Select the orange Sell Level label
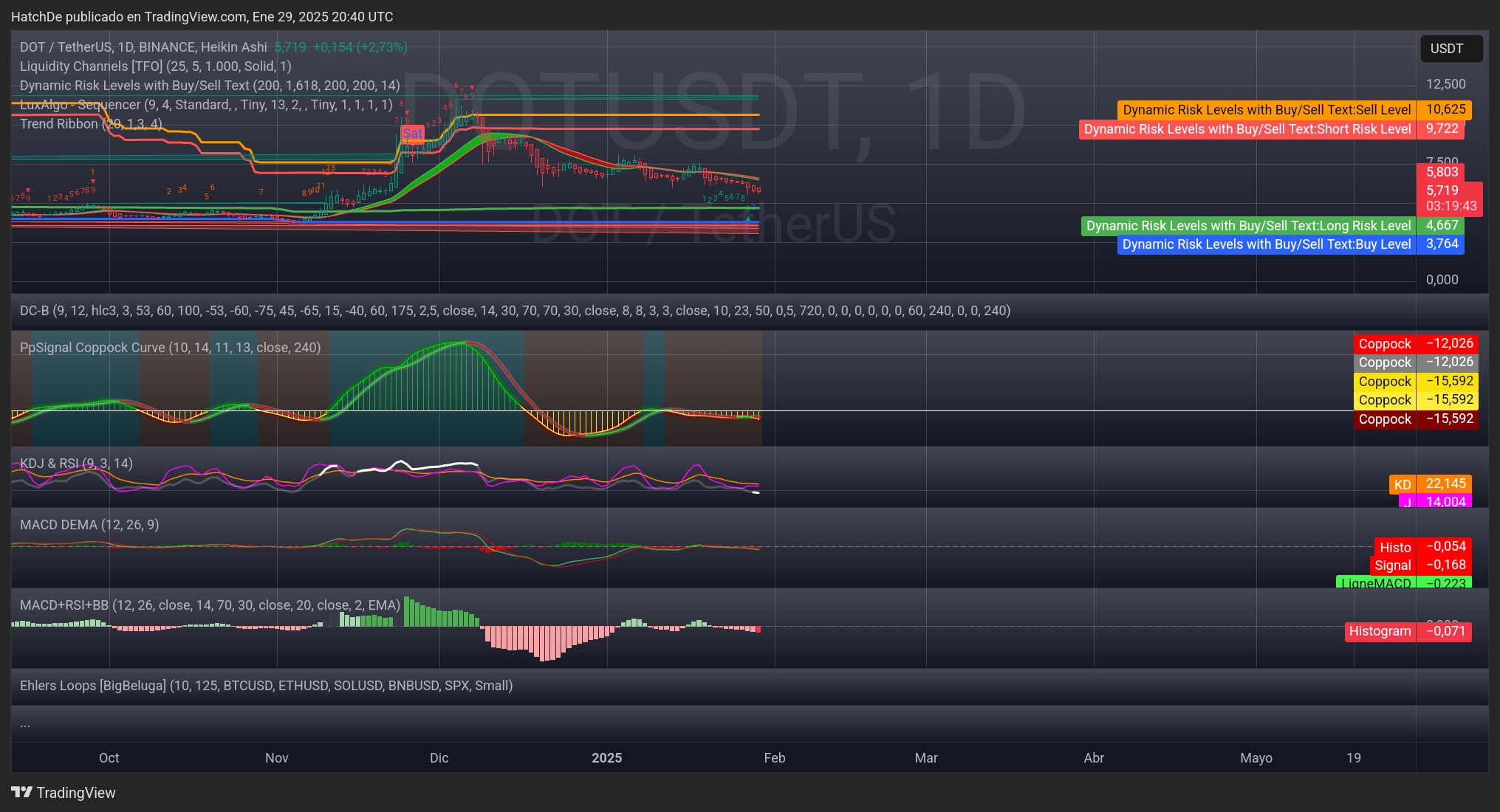1500x812 pixels. point(1266,110)
